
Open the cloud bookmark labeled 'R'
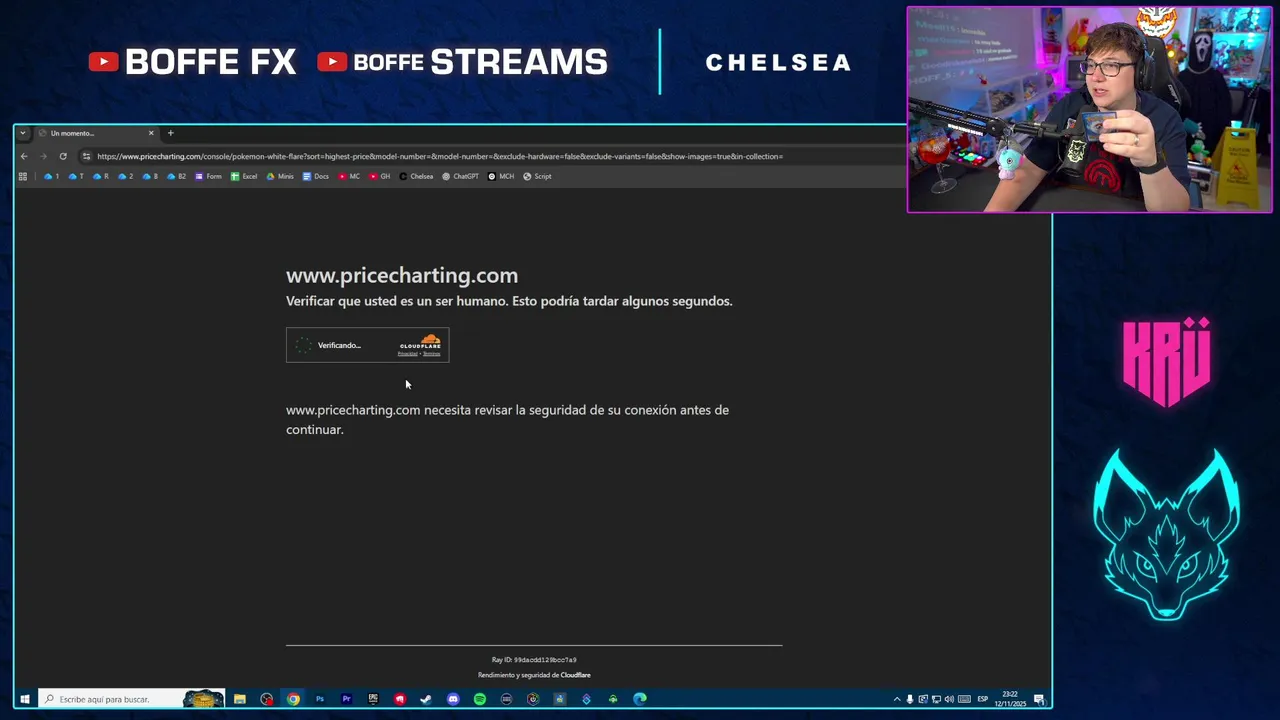(x=101, y=176)
